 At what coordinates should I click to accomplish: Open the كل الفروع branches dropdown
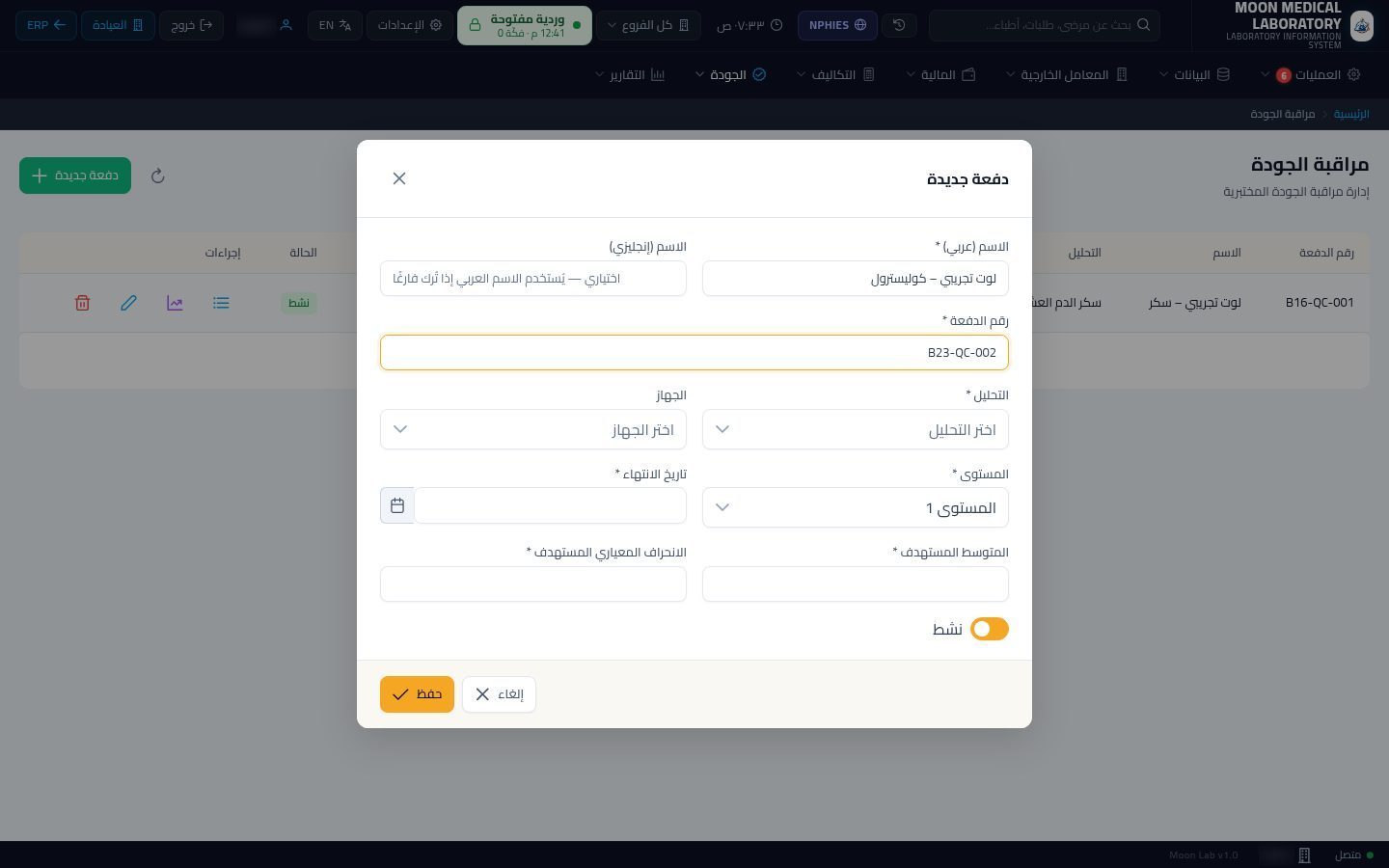click(649, 25)
